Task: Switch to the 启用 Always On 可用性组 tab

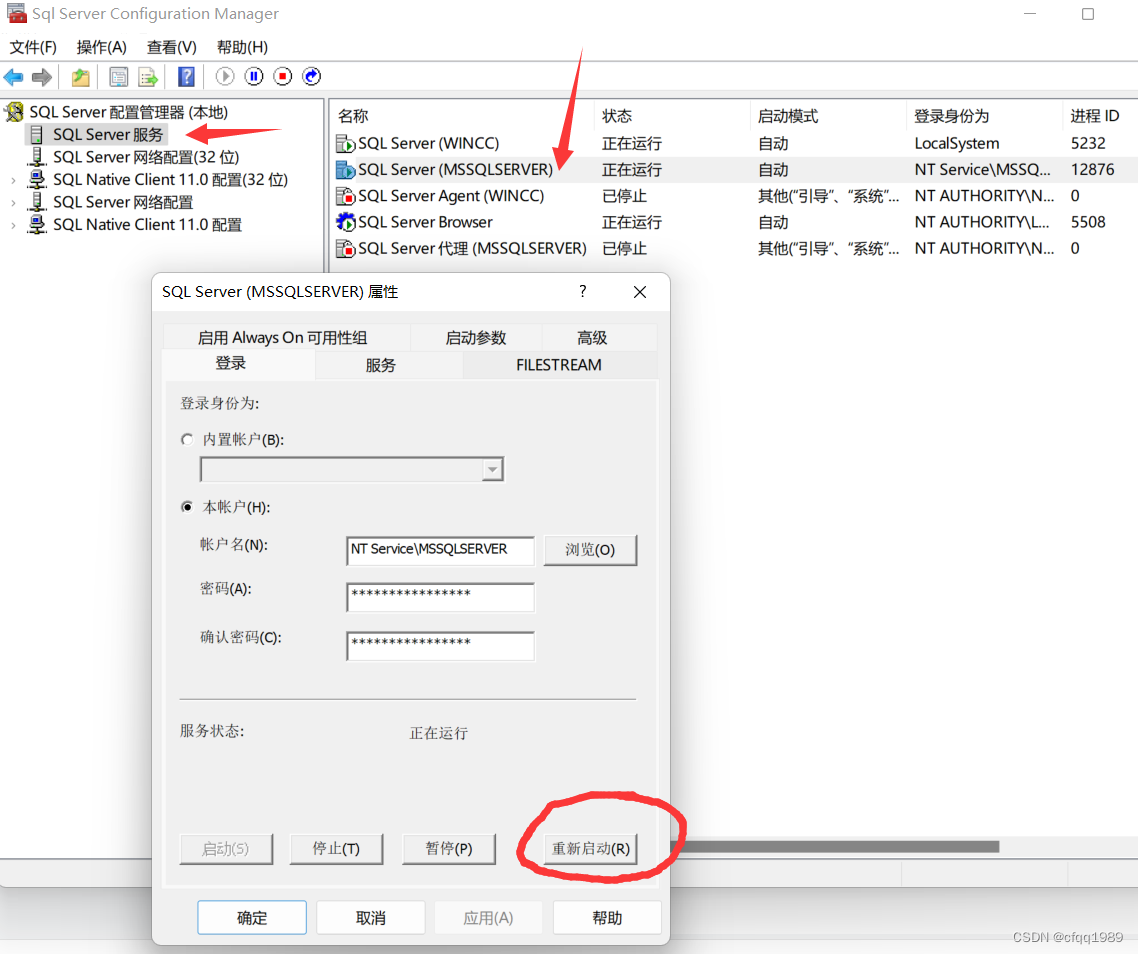Action: 287,338
